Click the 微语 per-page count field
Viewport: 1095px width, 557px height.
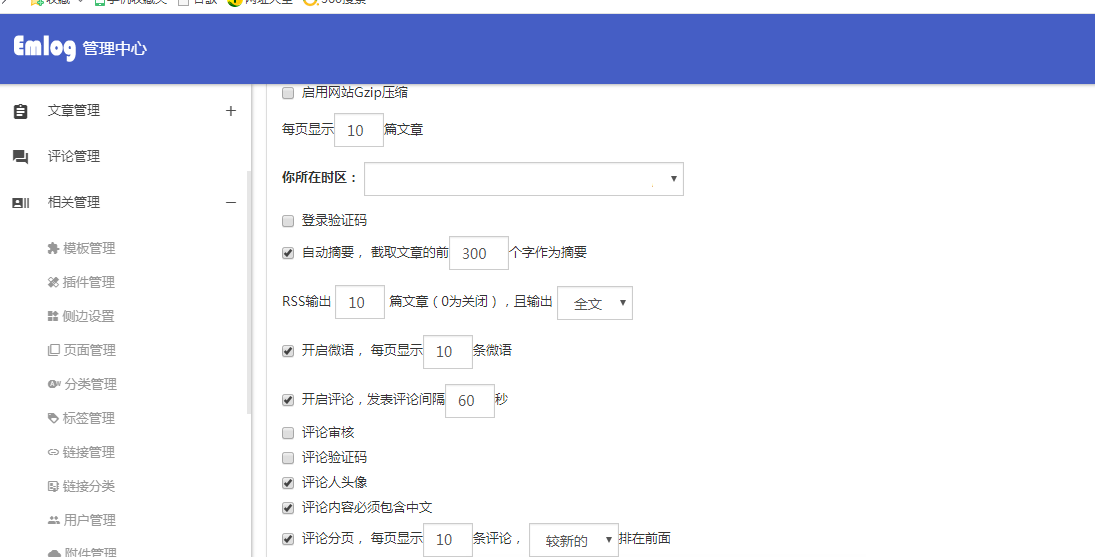(x=448, y=351)
